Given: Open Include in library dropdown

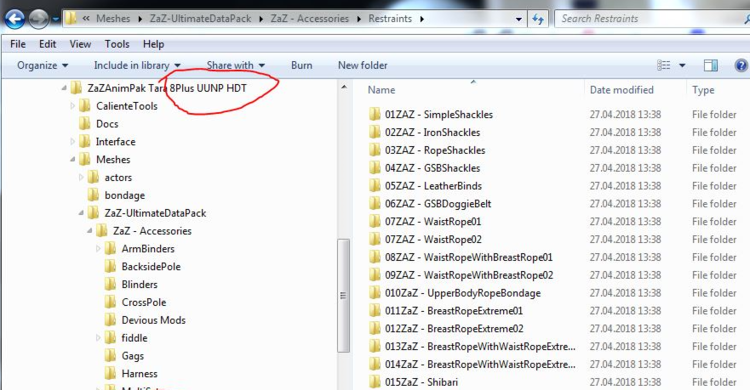Looking at the screenshot, I should 137,65.
